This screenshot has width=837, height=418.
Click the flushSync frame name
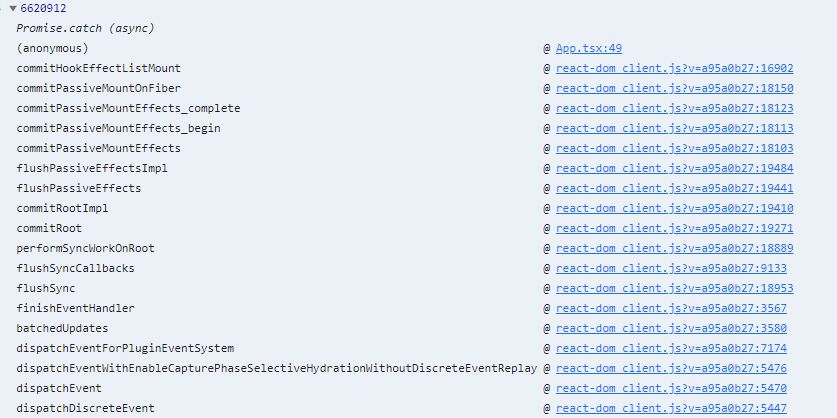[x=46, y=288]
